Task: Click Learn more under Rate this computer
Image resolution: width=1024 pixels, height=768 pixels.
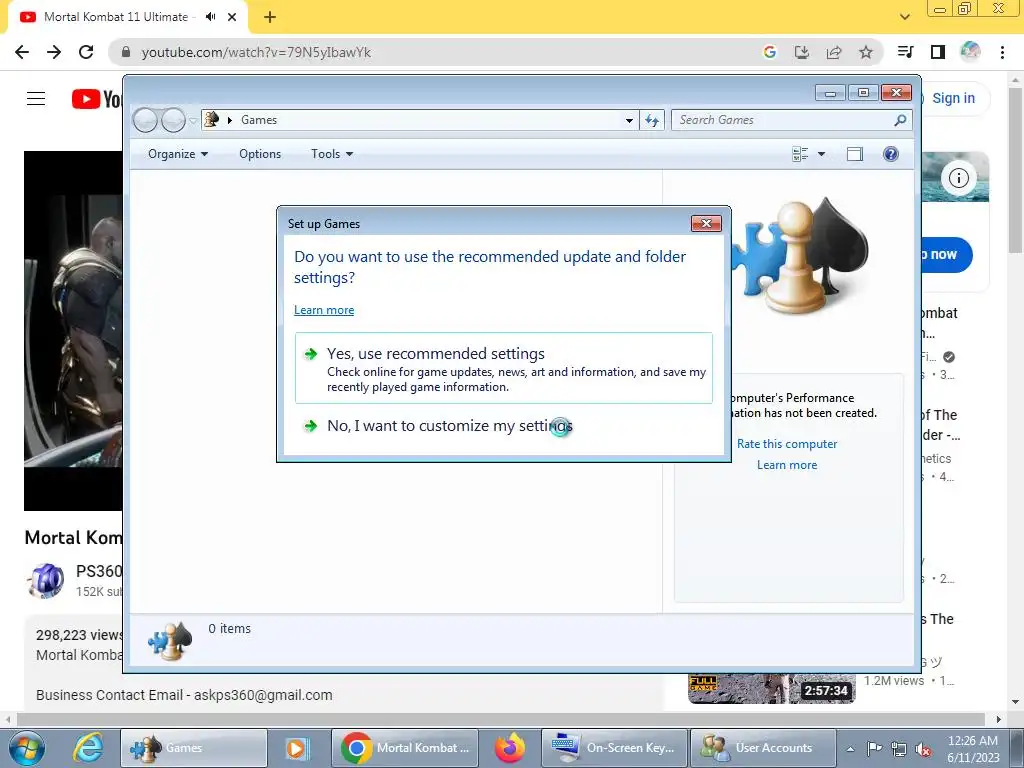Action: (787, 465)
